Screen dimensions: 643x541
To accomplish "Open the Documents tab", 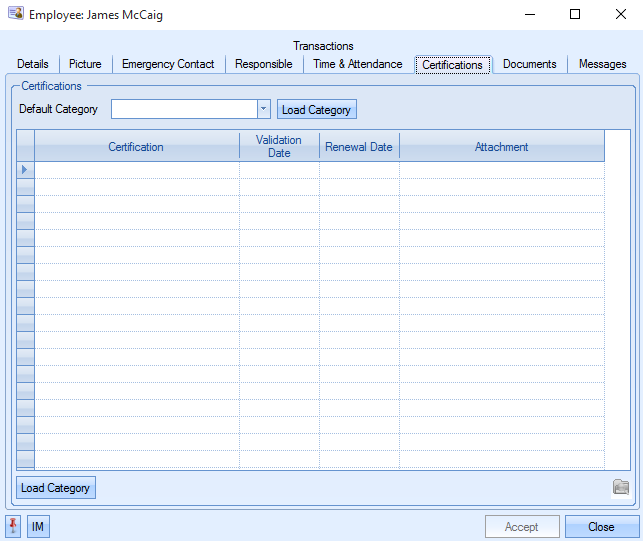I will click(x=529, y=64).
